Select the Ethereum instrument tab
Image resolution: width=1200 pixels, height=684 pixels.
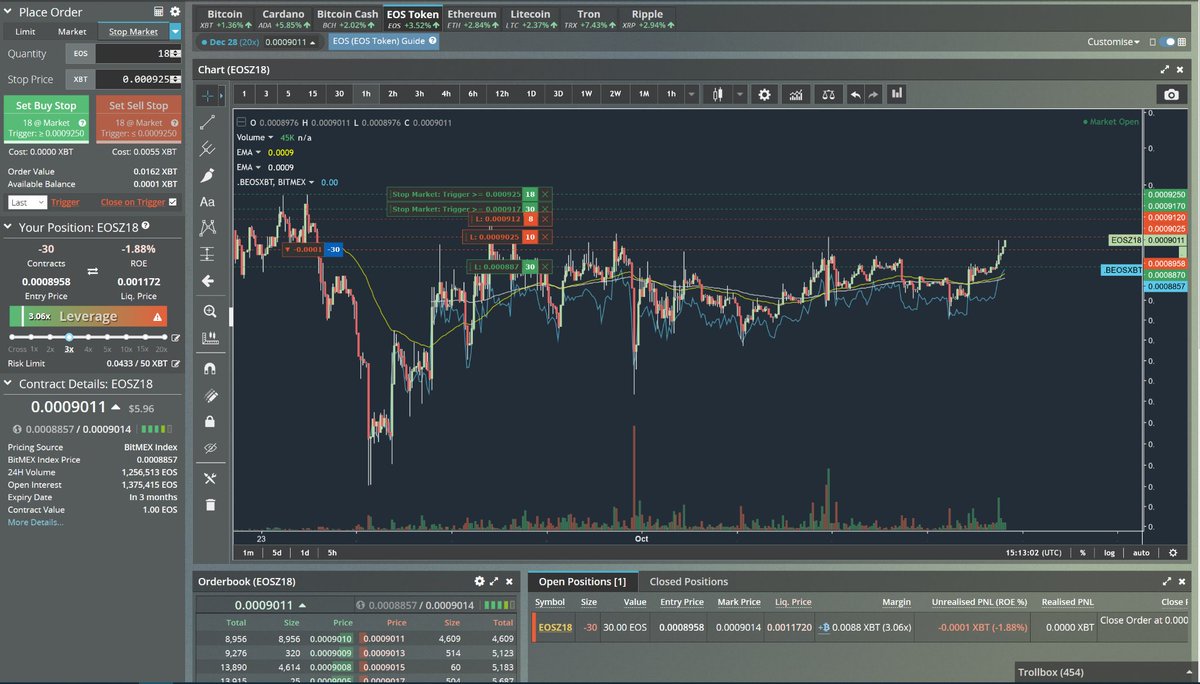pos(472,19)
